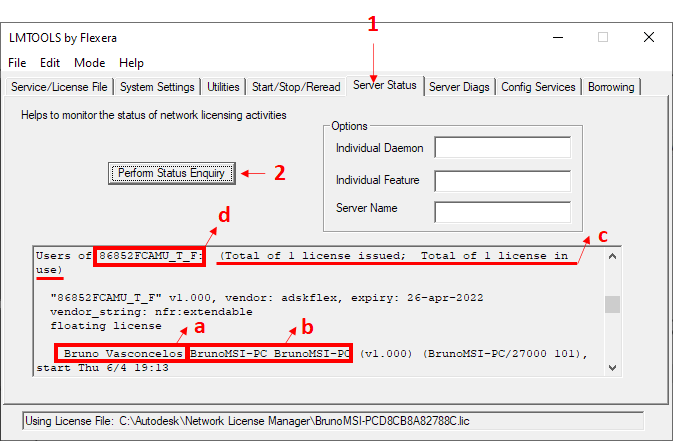The width and height of the screenshot is (673, 441).
Task: Click the Perform Status Enquiry button
Action: pyautogui.click(x=172, y=173)
